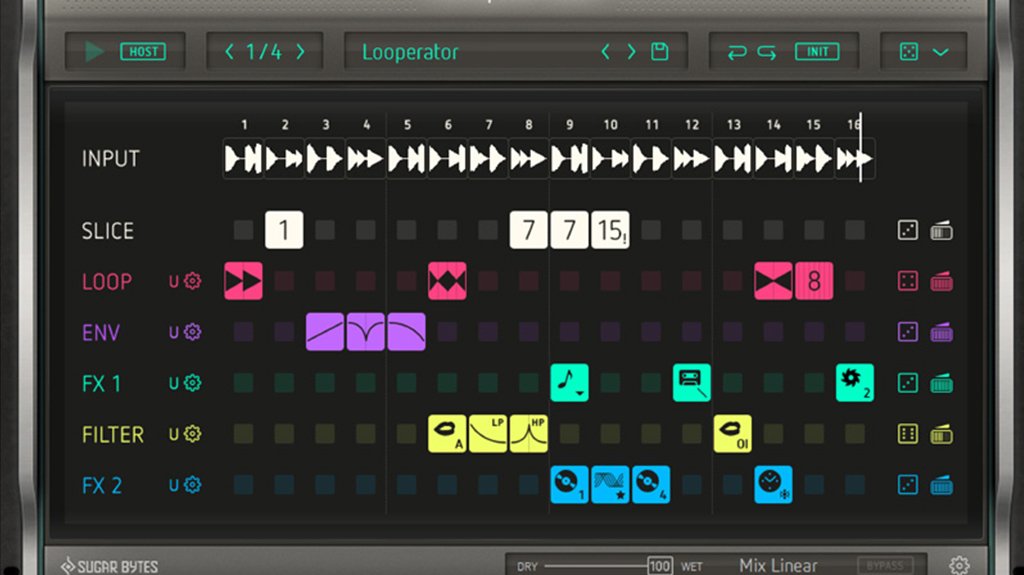
Task: Open FILTER row settings gear
Action: (x=192, y=434)
